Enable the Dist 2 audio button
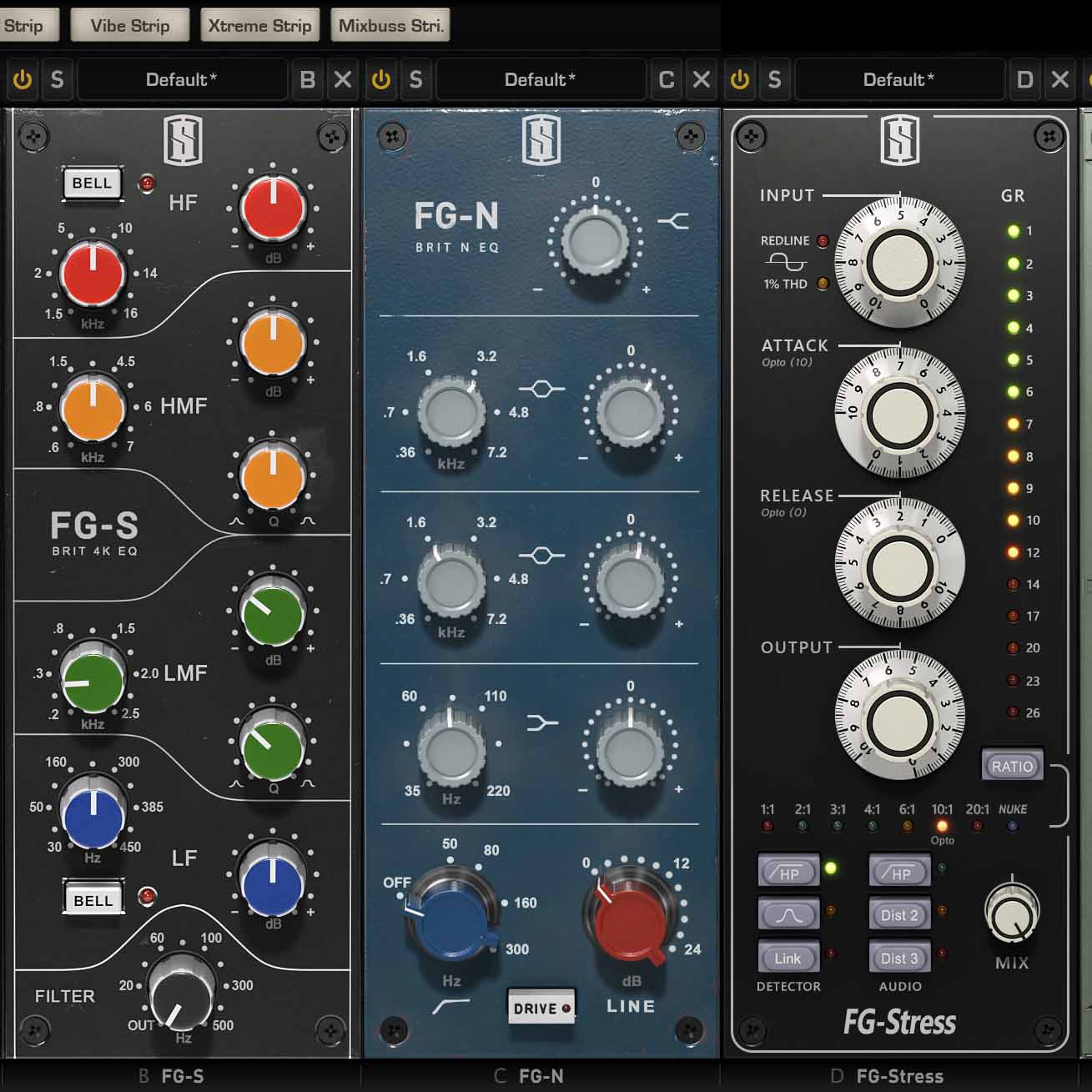This screenshot has height=1092, width=1092. click(899, 914)
